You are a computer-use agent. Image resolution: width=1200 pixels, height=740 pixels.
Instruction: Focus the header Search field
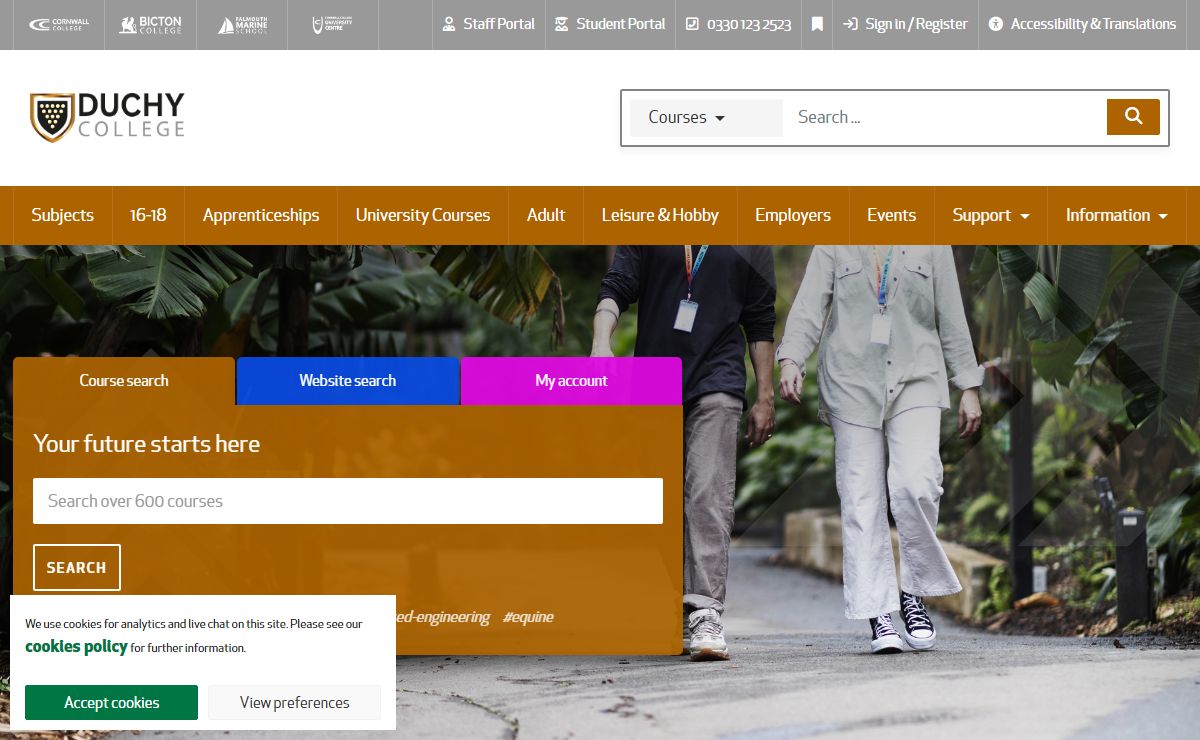pos(944,117)
